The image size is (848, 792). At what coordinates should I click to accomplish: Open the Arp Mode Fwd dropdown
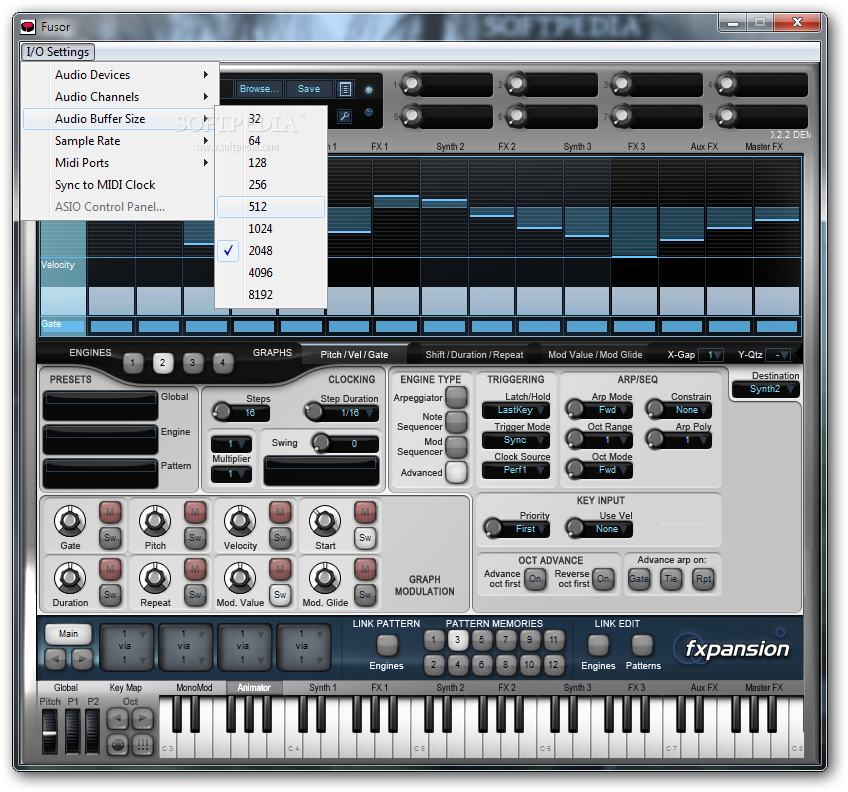pos(608,410)
